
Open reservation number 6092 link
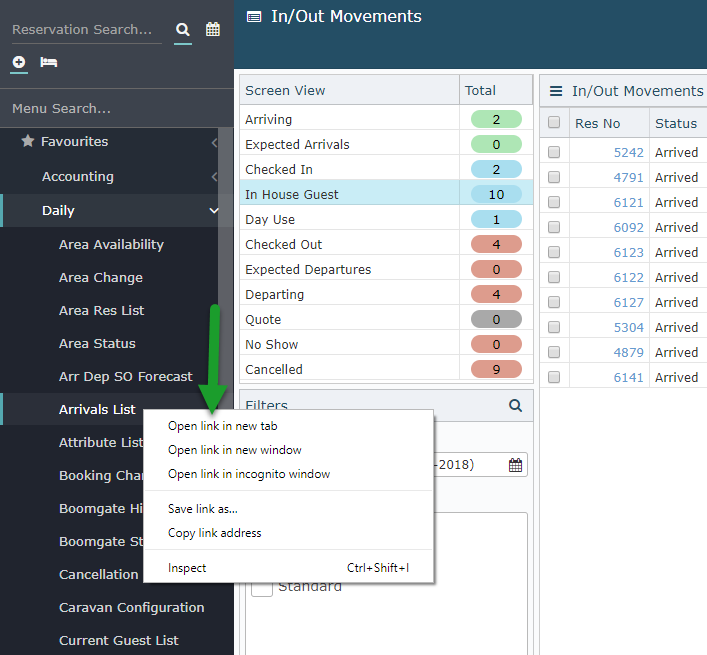click(629, 227)
